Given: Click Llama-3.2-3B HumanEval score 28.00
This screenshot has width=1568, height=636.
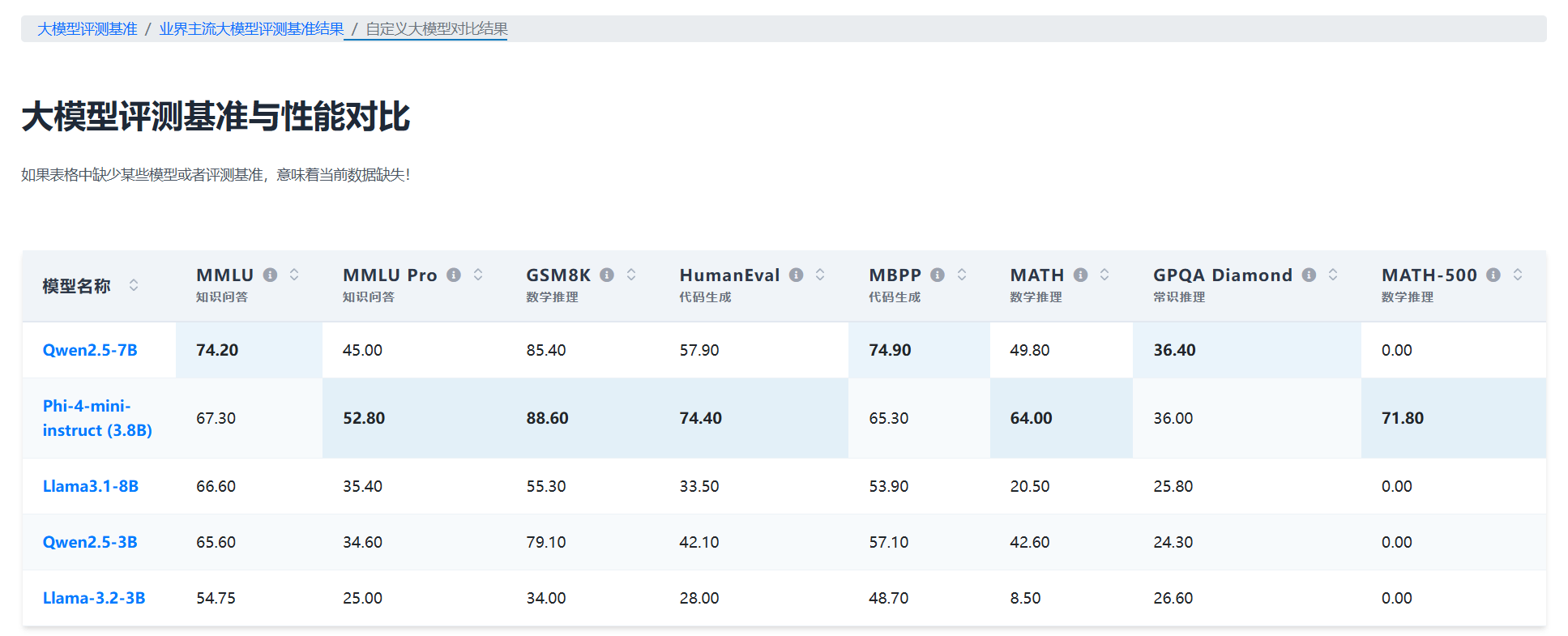Looking at the screenshot, I should (x=699, y=598).
